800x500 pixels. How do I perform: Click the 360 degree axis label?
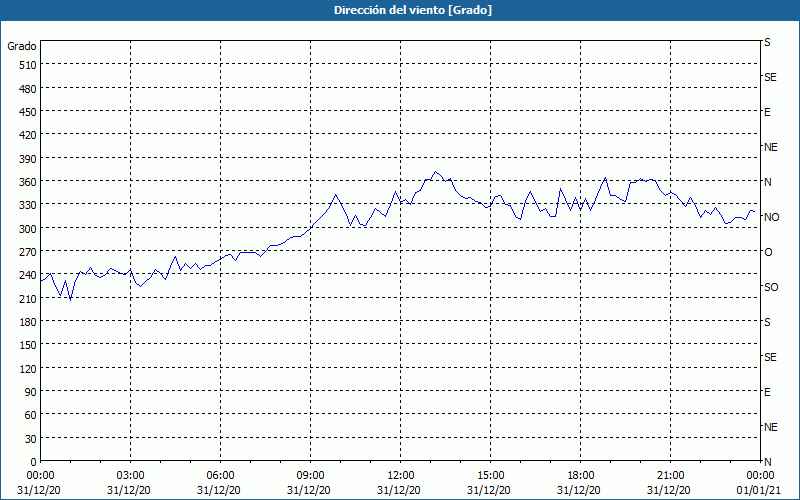pos(29,182)
